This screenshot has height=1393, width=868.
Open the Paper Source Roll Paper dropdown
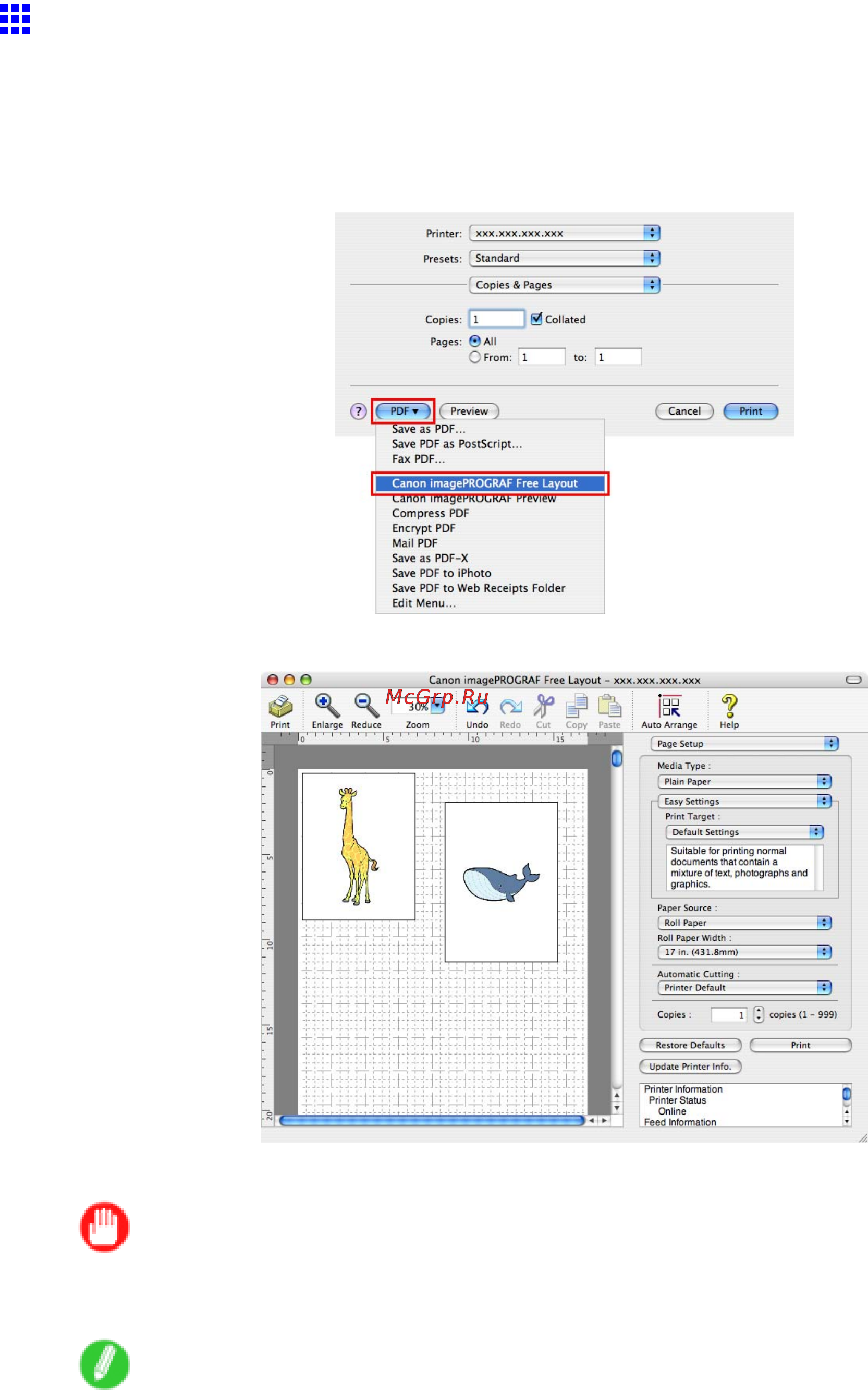[x=744, y=923]
